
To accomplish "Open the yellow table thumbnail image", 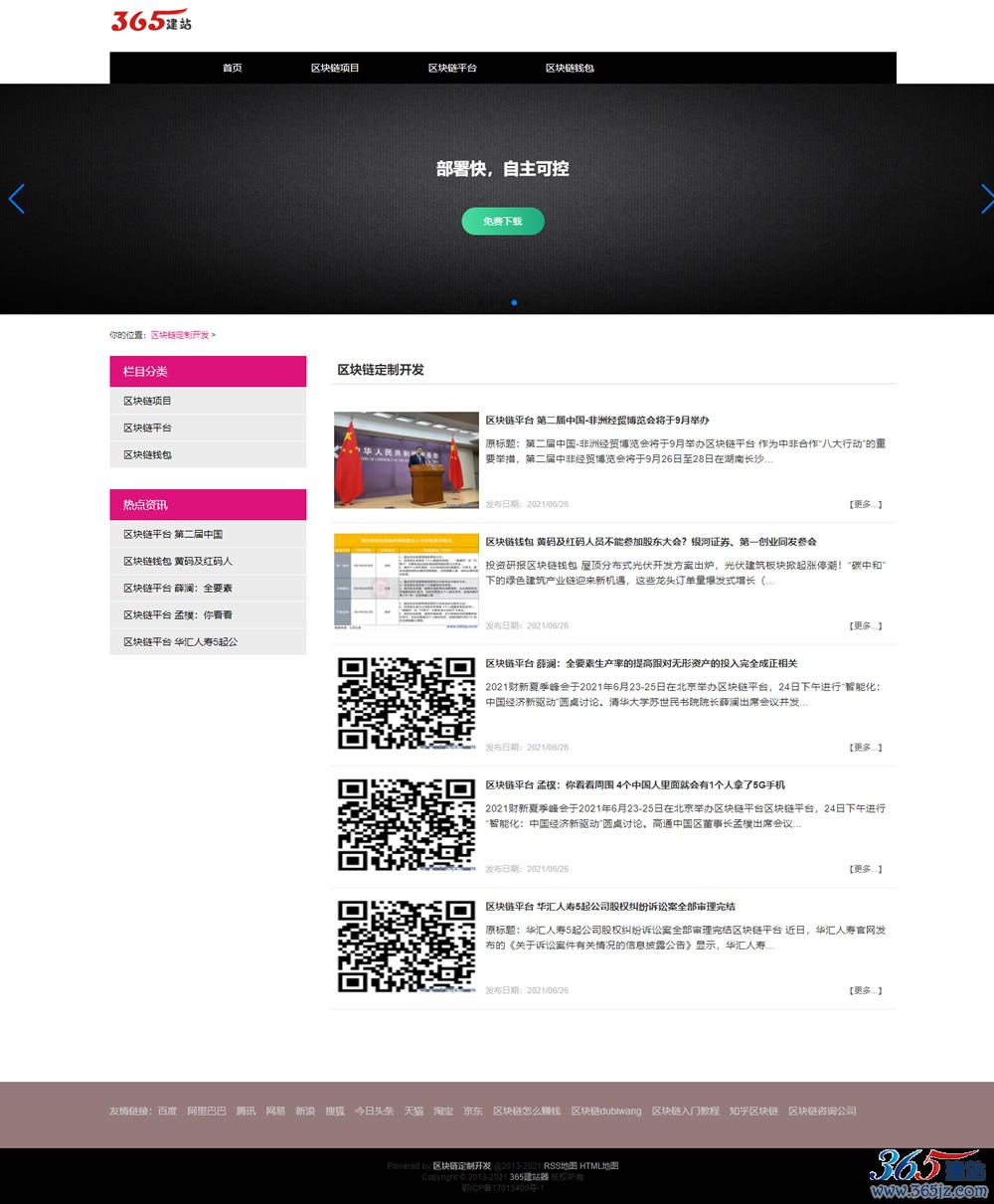I will click(407, 582).
